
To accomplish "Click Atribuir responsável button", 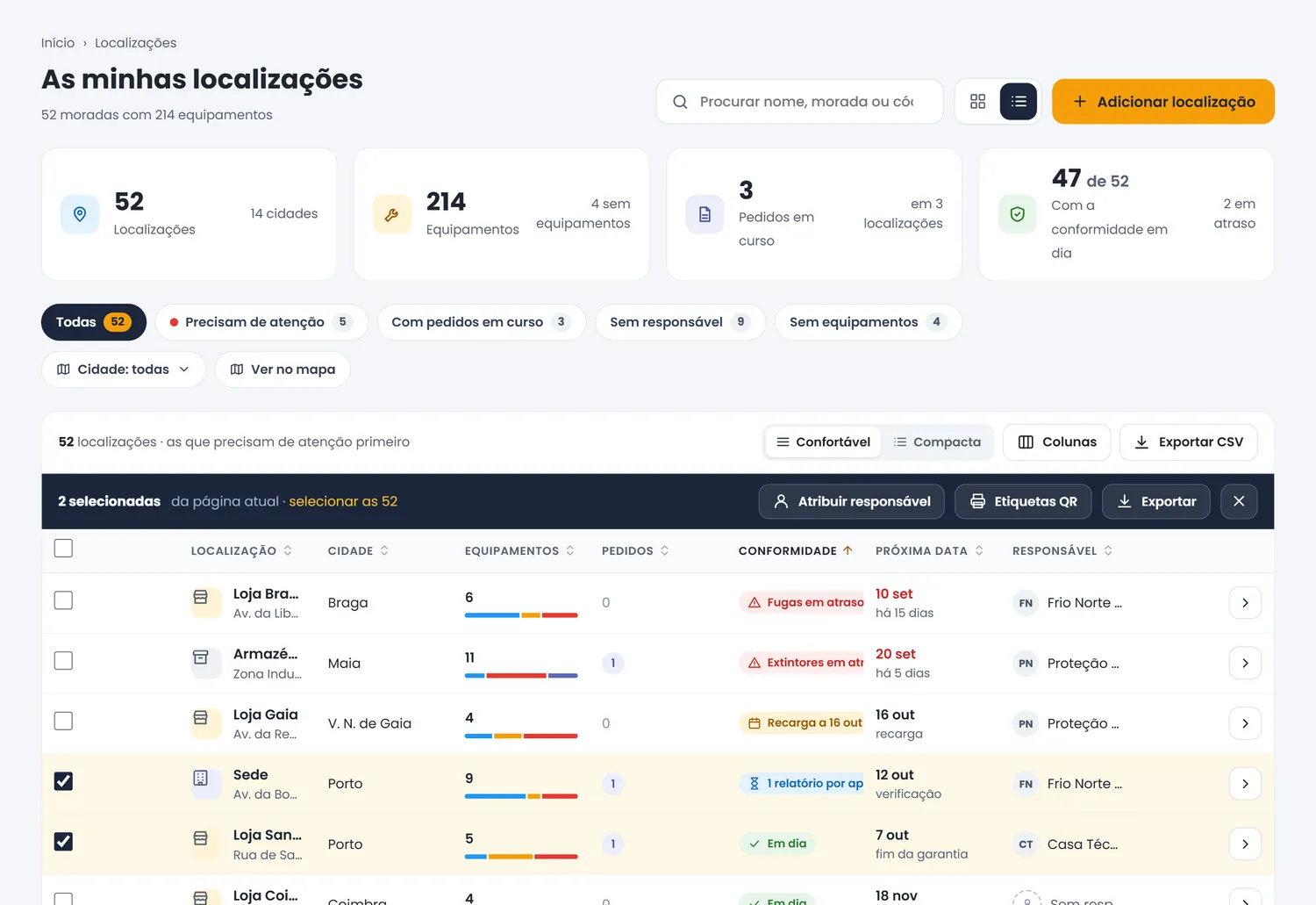I will click(852, 501).
